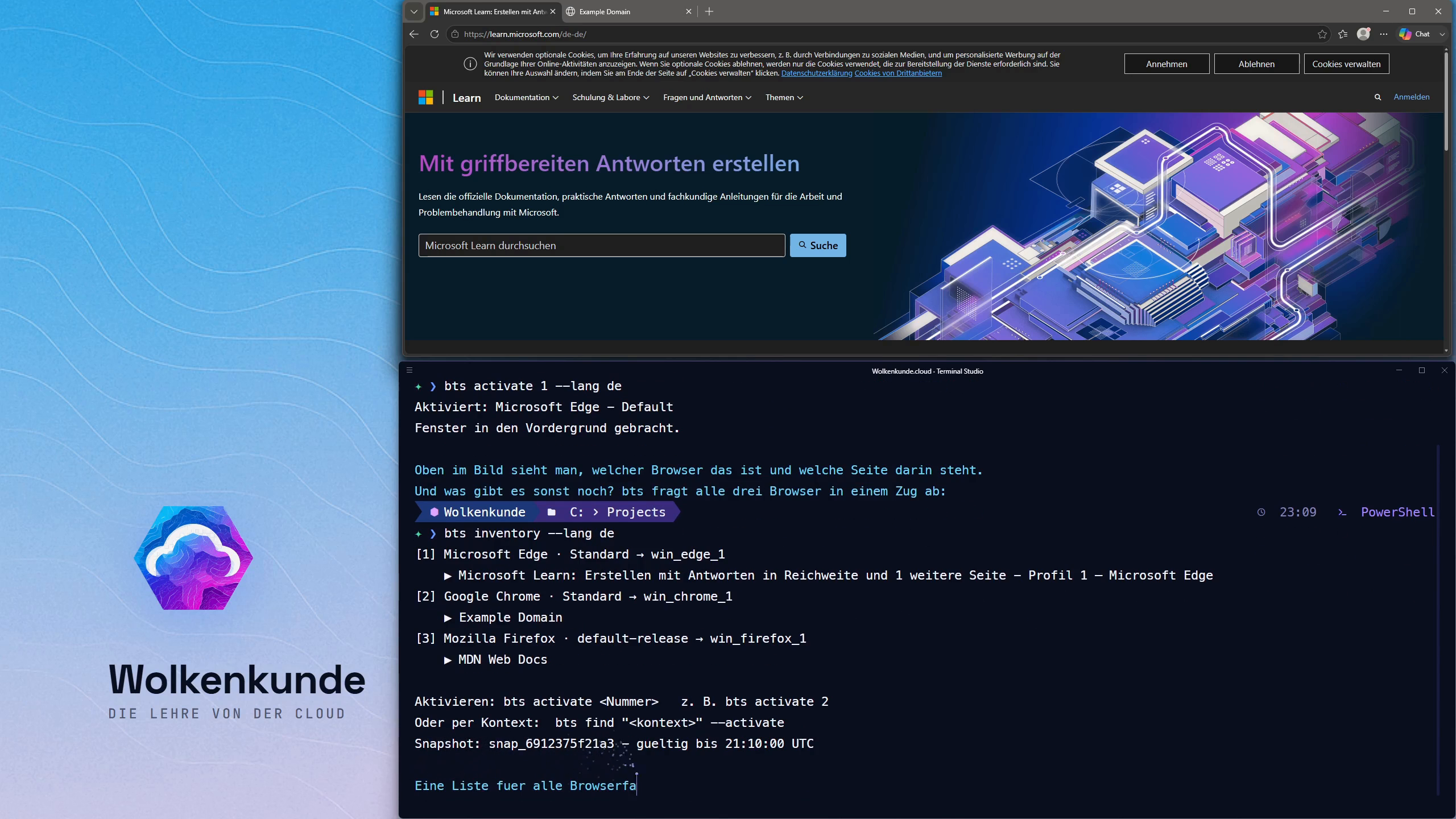Add this page to favorites star

pyautogui.click(x=1322, y=34)
